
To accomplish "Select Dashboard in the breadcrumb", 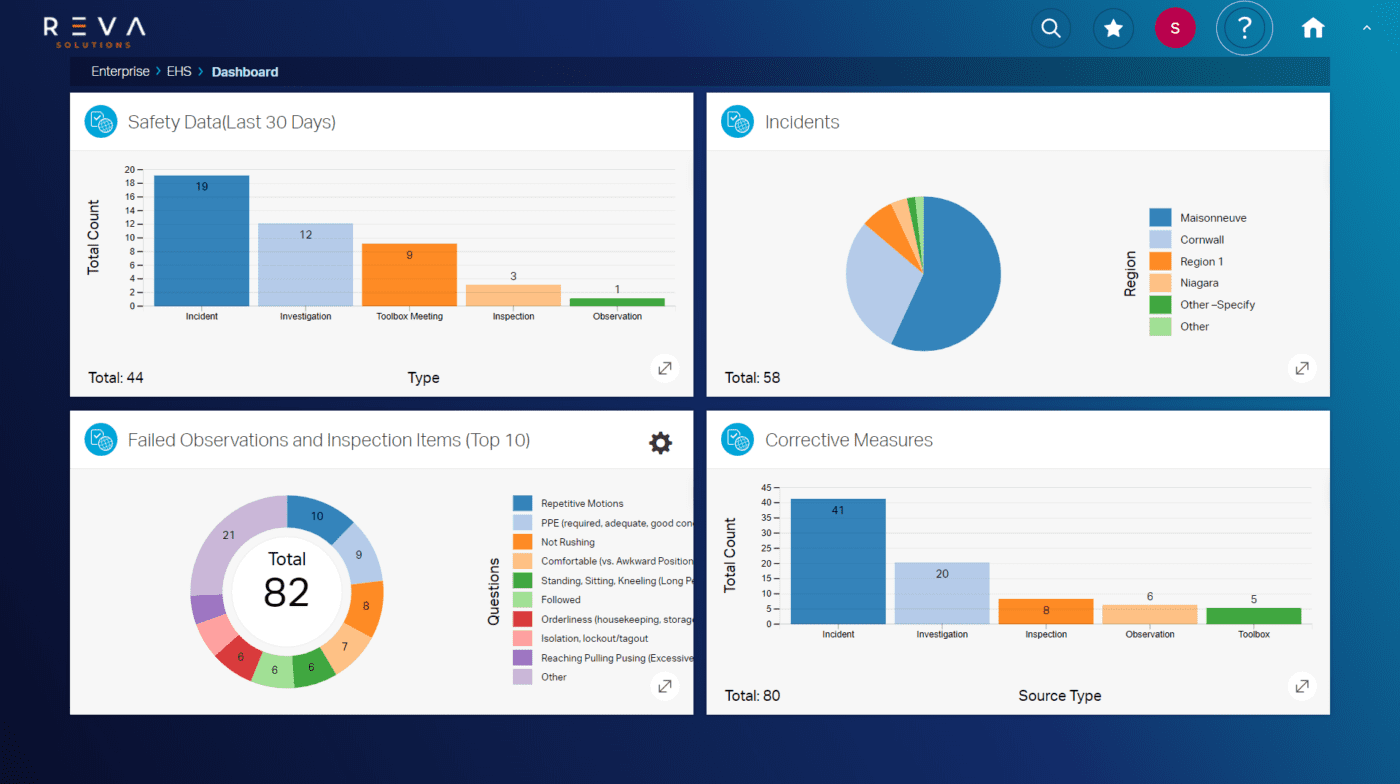I will point(245,71).
